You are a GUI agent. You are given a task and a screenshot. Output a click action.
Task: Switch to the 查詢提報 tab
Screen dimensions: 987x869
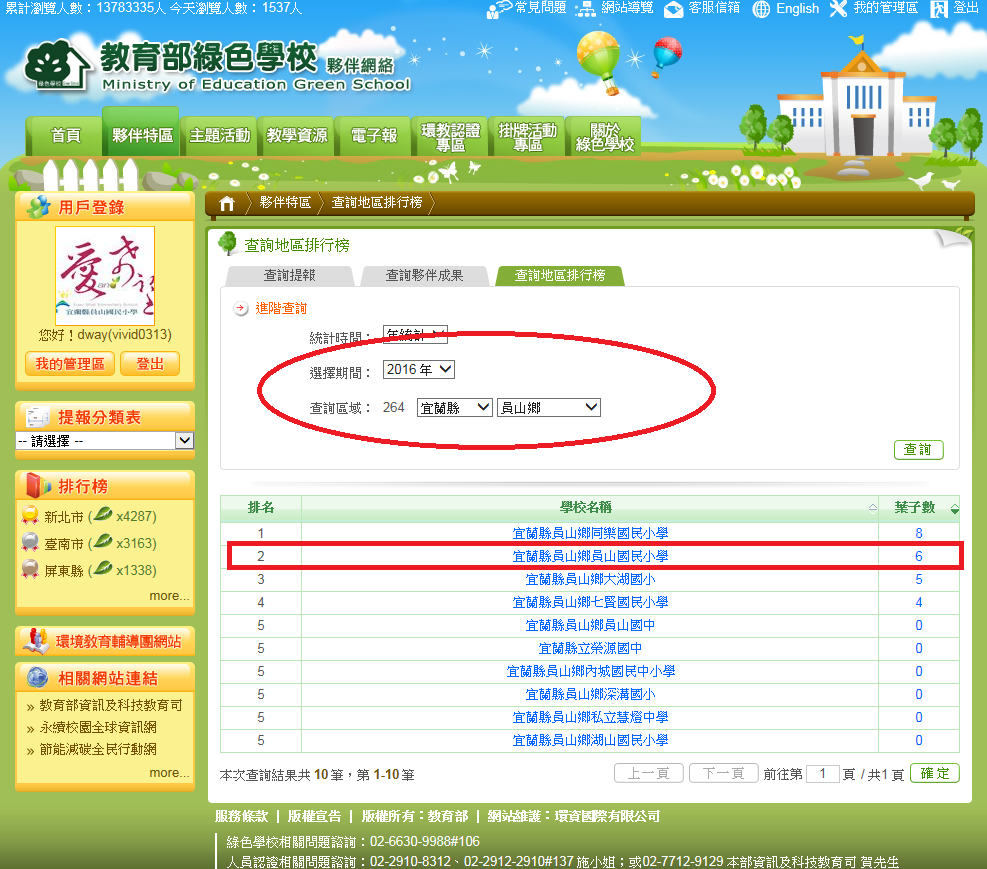290,276
